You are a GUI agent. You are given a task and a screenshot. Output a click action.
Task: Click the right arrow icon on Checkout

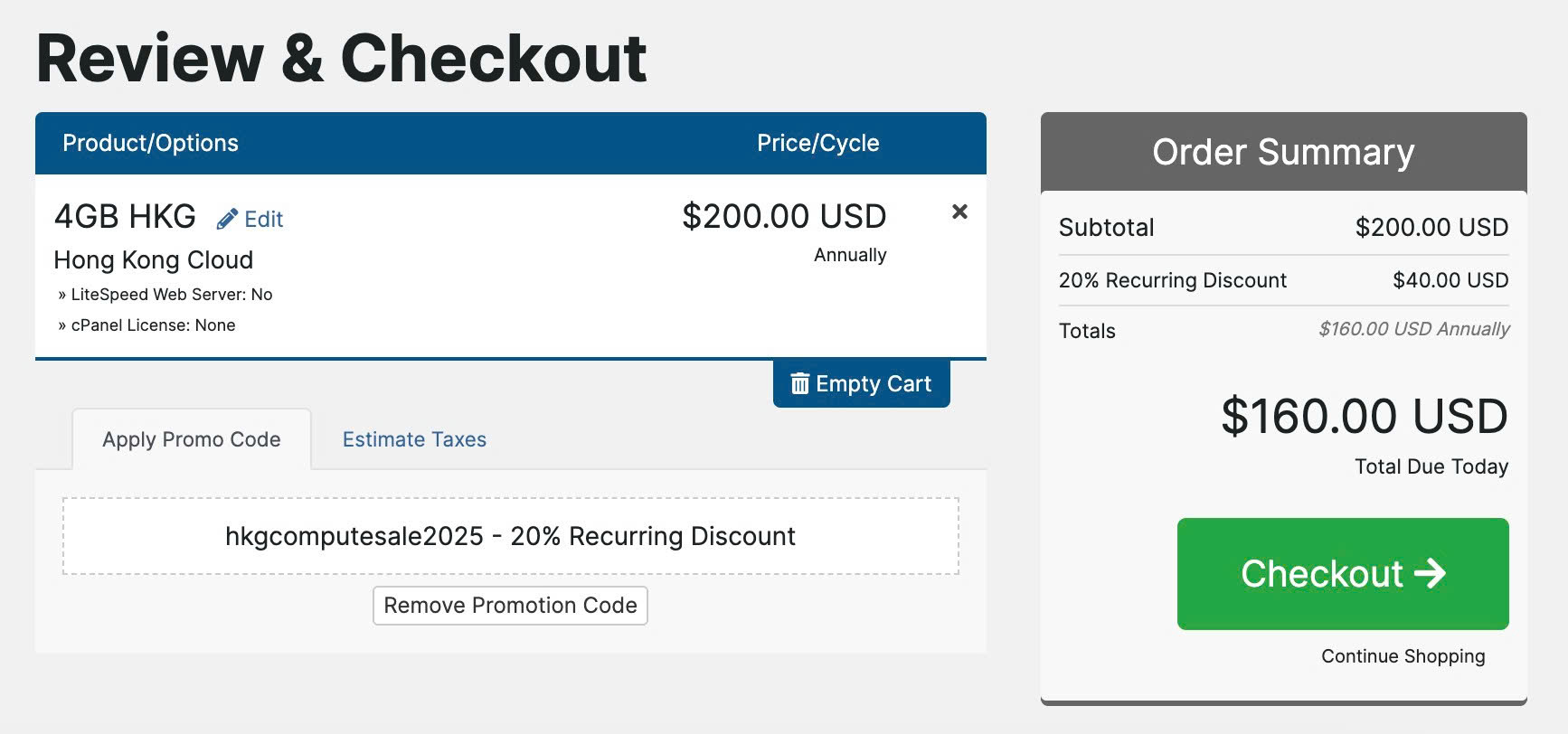[1430, 573]
